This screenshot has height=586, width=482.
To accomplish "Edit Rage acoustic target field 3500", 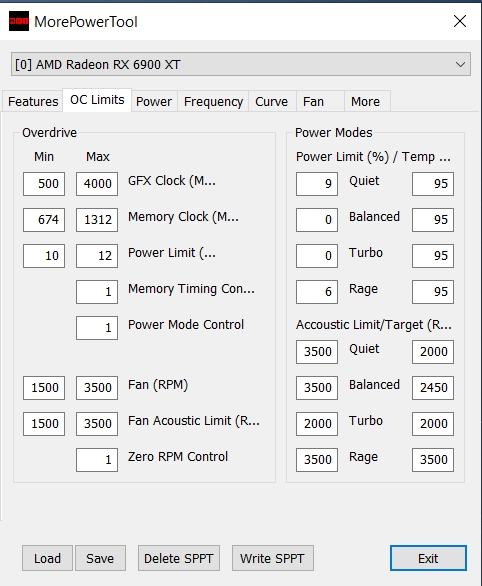I will [433, 460].
